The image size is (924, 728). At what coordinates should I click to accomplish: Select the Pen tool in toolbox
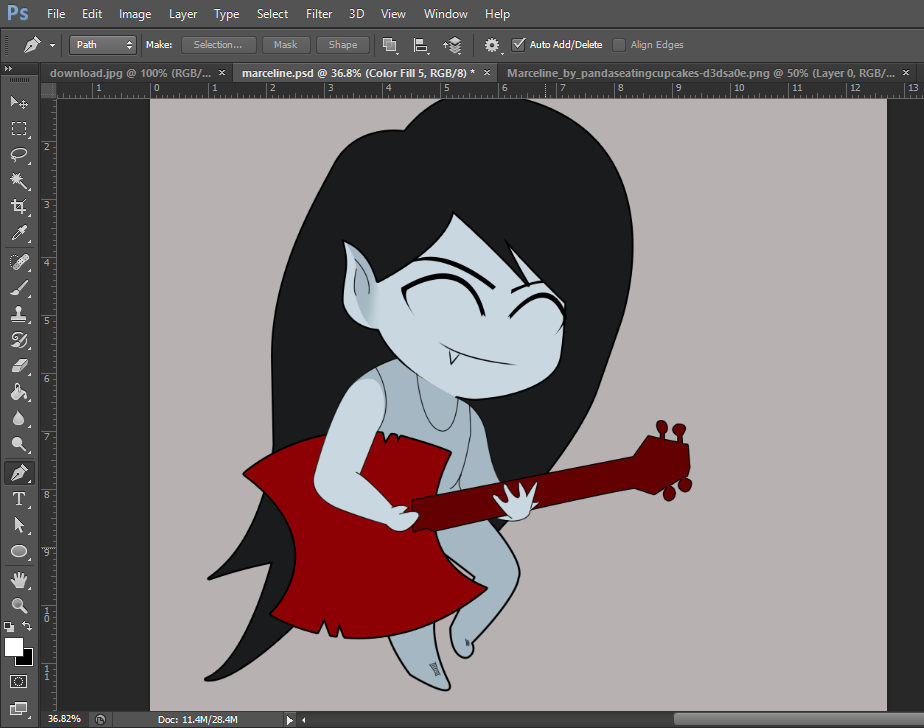click(19, 473)
